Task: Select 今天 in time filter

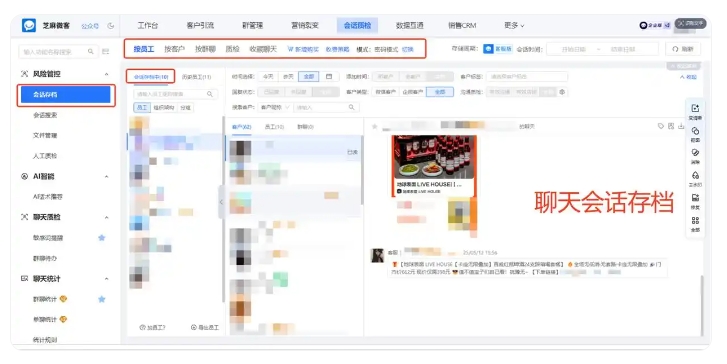Action: [x=268, y=77]
